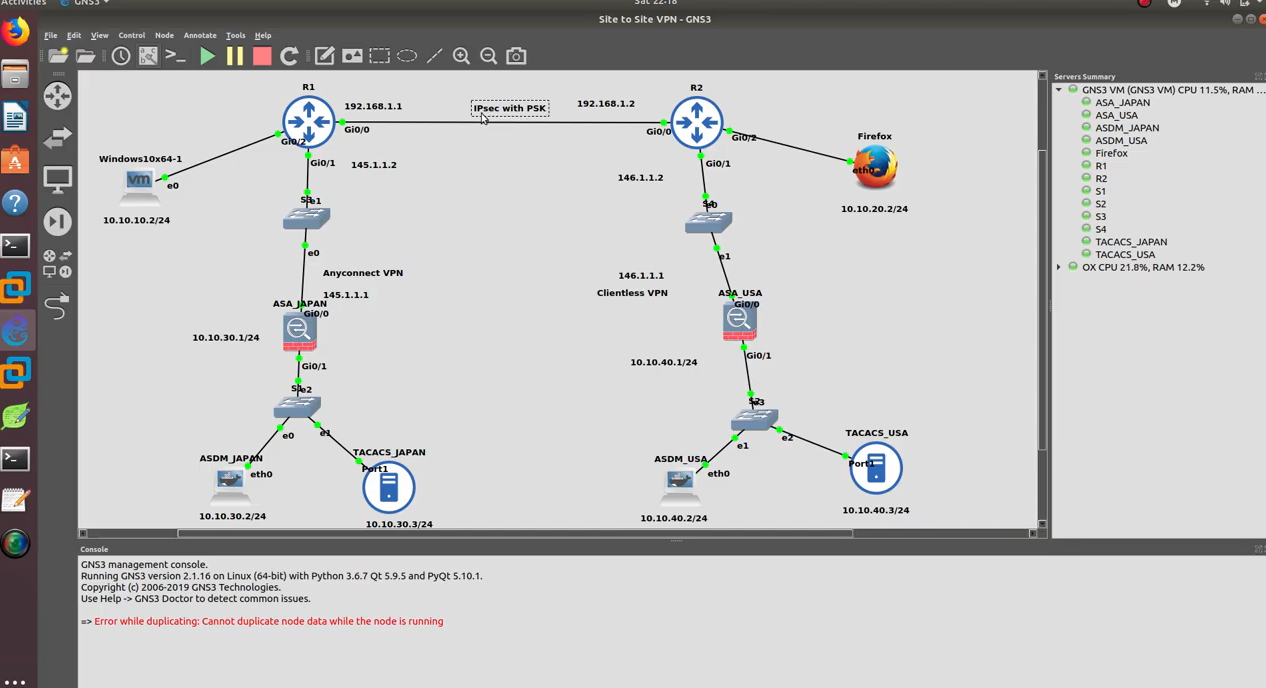Select the Insert picture tool
1266x688 pixels.
tap(352, 56)
